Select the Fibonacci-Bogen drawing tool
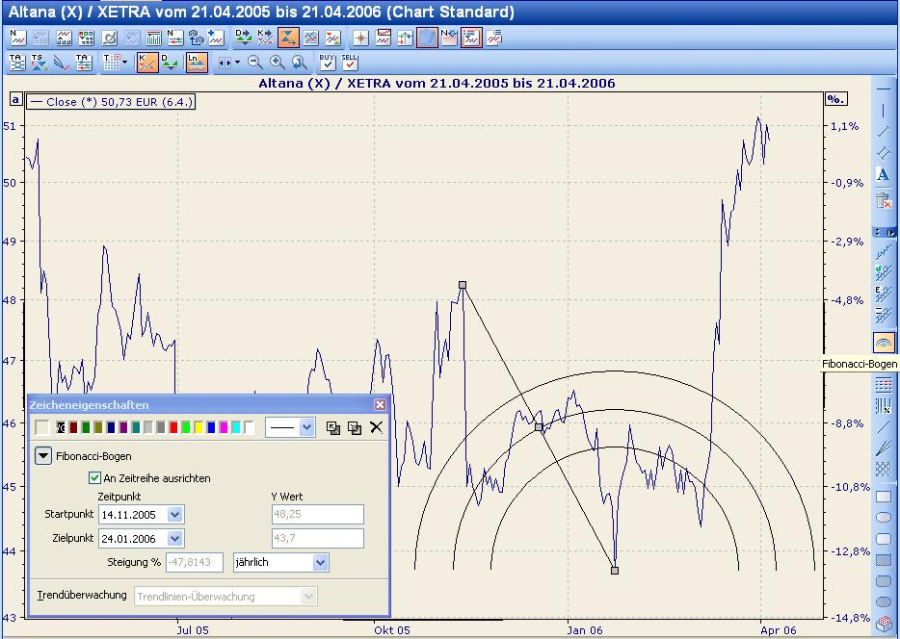 point(883,342)
